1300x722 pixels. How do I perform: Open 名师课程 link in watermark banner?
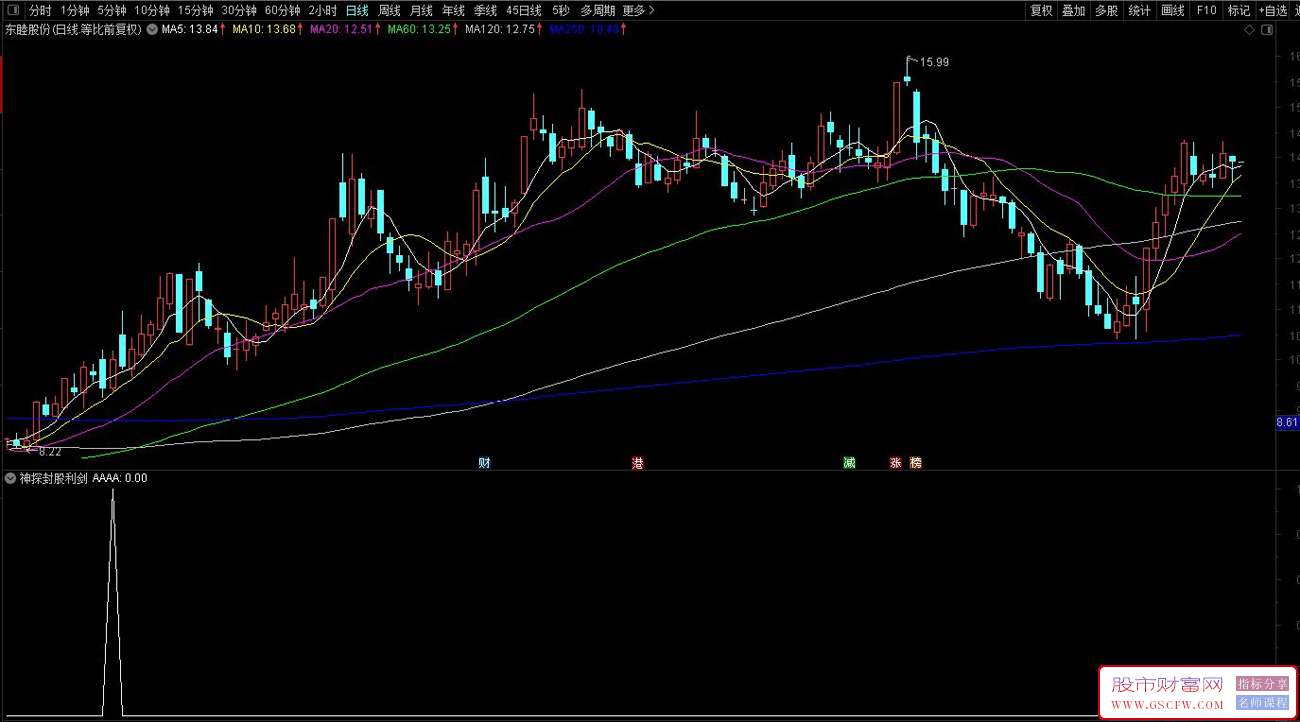[1262, 703]
